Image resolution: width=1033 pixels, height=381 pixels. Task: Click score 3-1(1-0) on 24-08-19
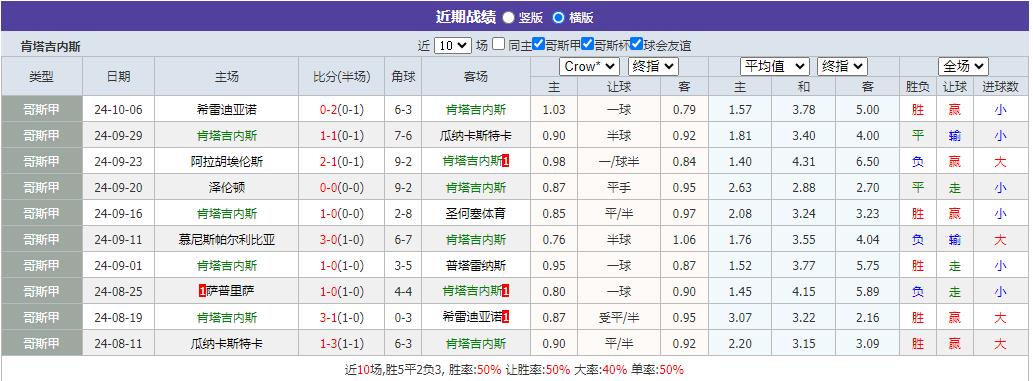[x=341, y=317]
